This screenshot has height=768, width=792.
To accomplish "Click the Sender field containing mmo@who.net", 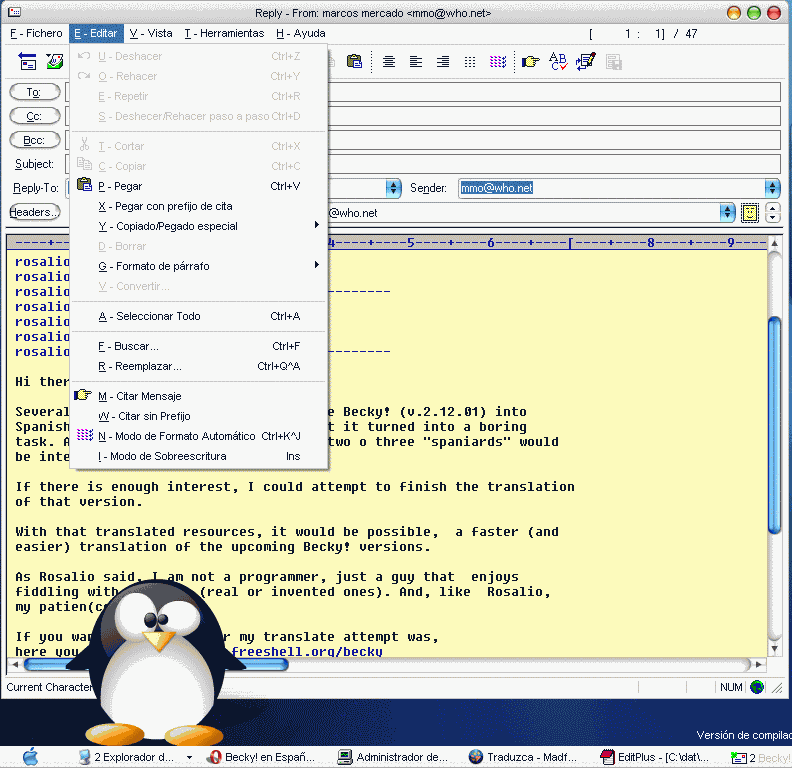I will click(x=611, y=188).
